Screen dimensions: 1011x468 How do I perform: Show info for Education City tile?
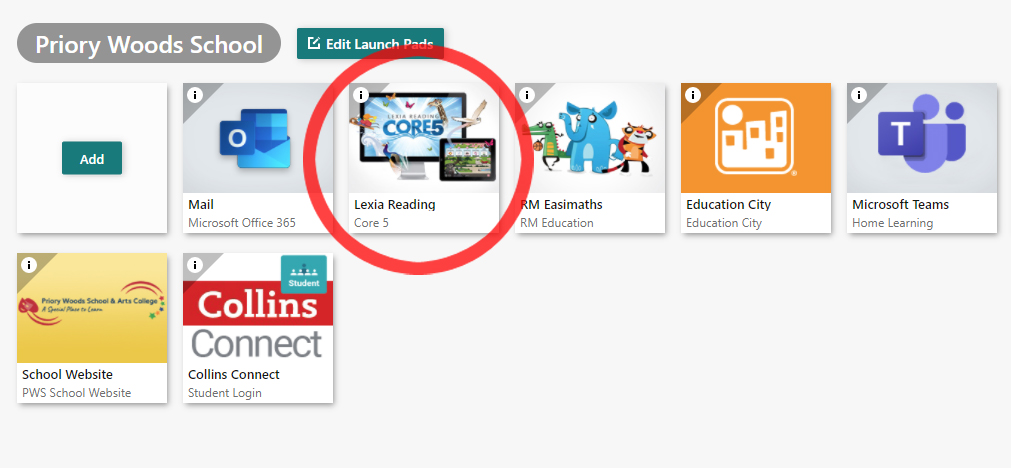click(x=693, y=95)
